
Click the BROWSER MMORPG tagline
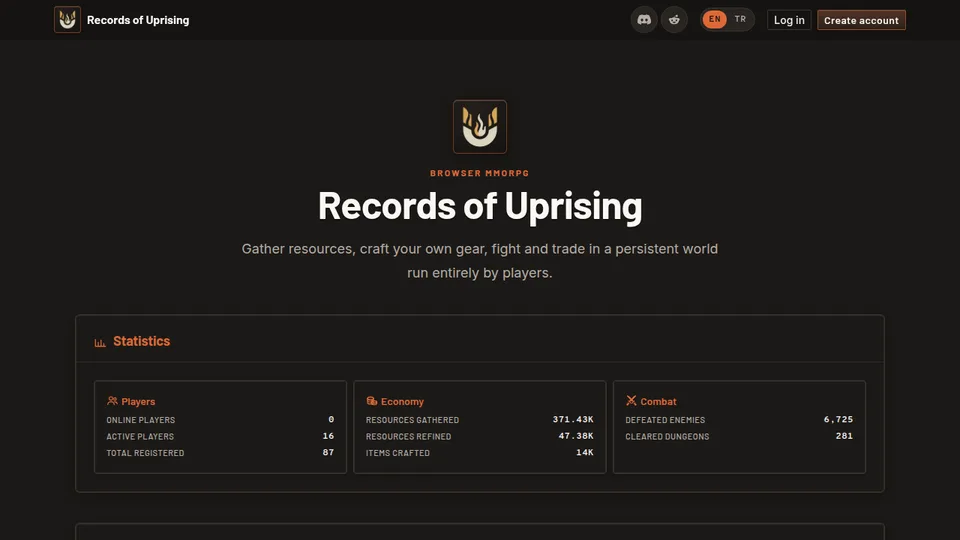tap(479, 173)
